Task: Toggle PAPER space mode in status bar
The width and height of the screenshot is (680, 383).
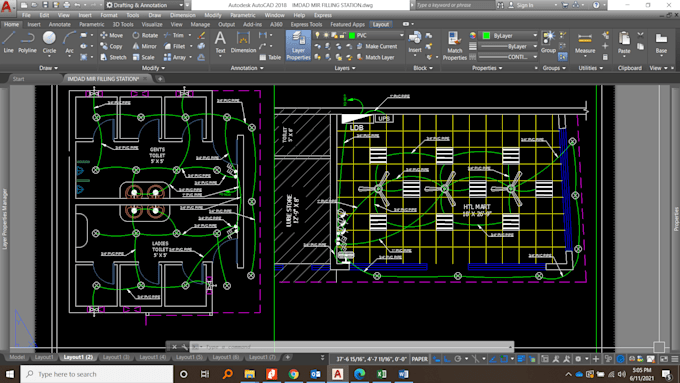Action: [x=419, y=359]
